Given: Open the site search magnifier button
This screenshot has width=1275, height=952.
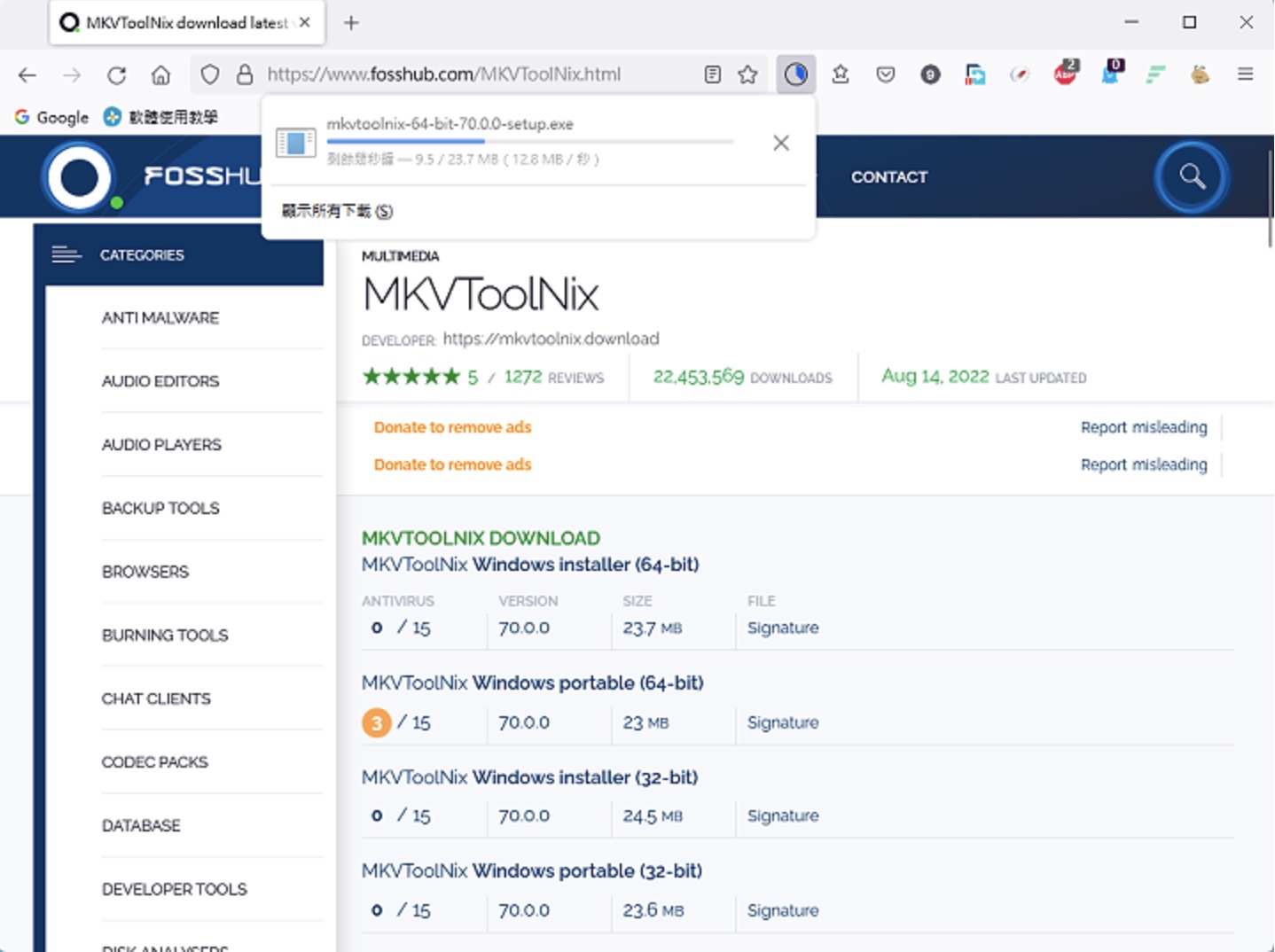Looking at the screenshot, I should [x=1192, y=177].
